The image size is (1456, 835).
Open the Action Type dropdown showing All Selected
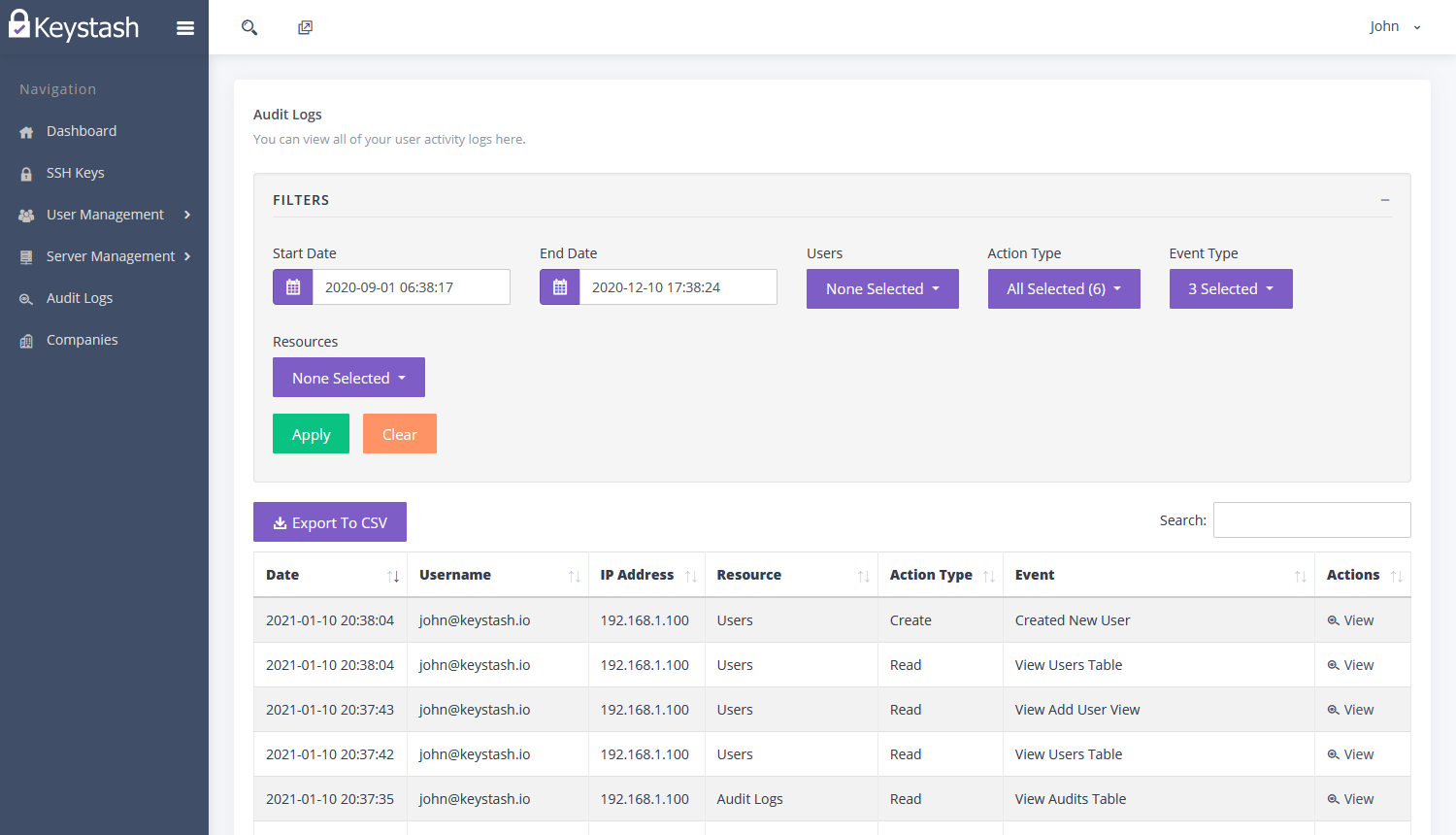point(1064,288)
